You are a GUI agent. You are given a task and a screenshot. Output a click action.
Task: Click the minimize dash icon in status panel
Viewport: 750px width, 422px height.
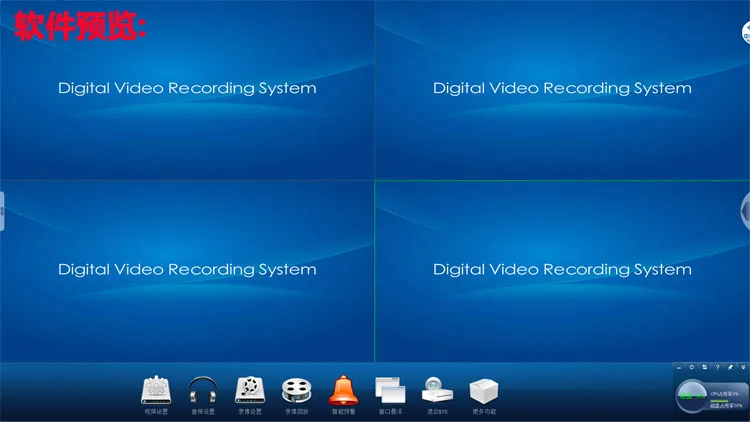(x=679, y=367)
